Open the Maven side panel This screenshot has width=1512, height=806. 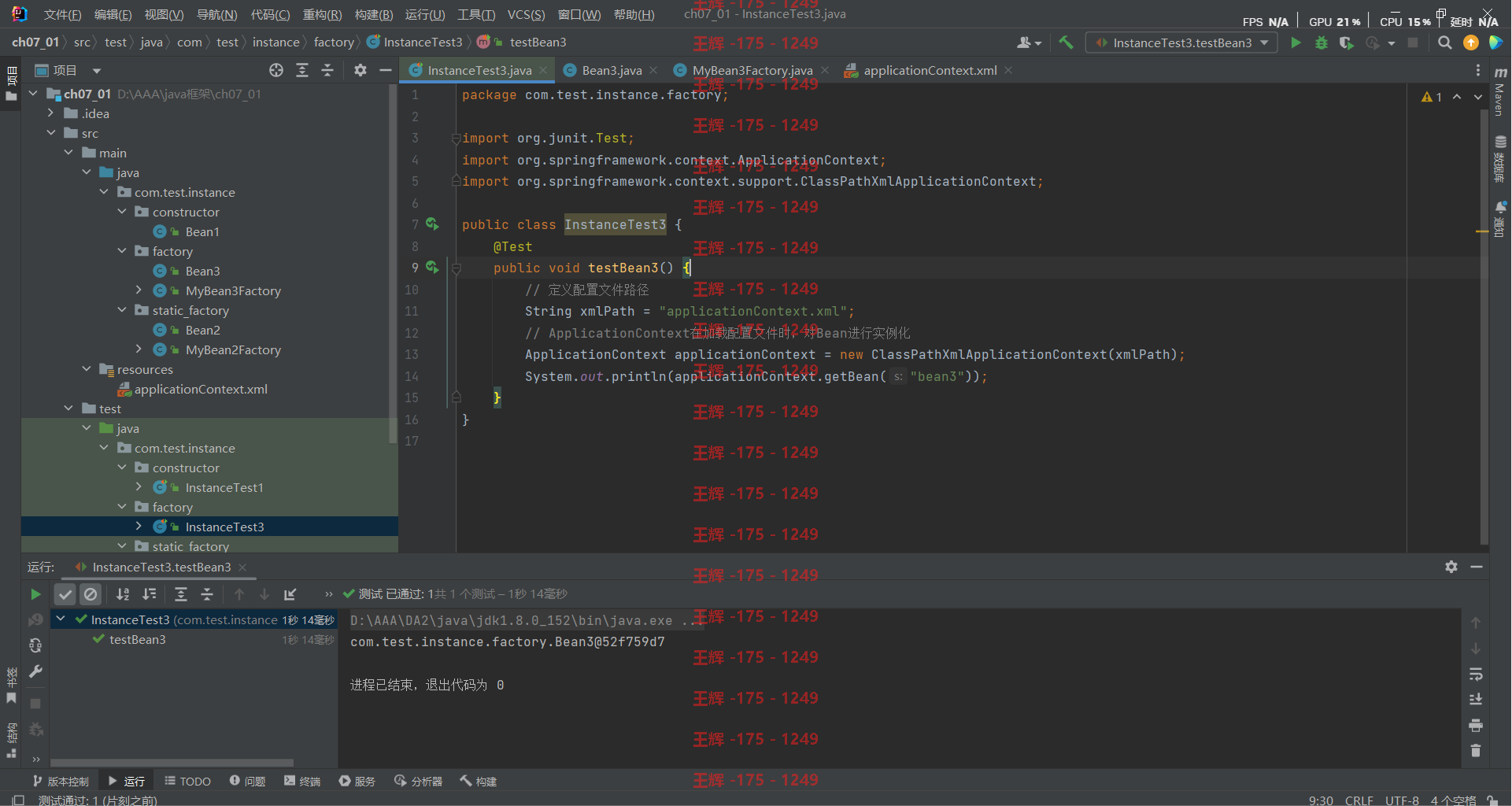[1500, 92]
